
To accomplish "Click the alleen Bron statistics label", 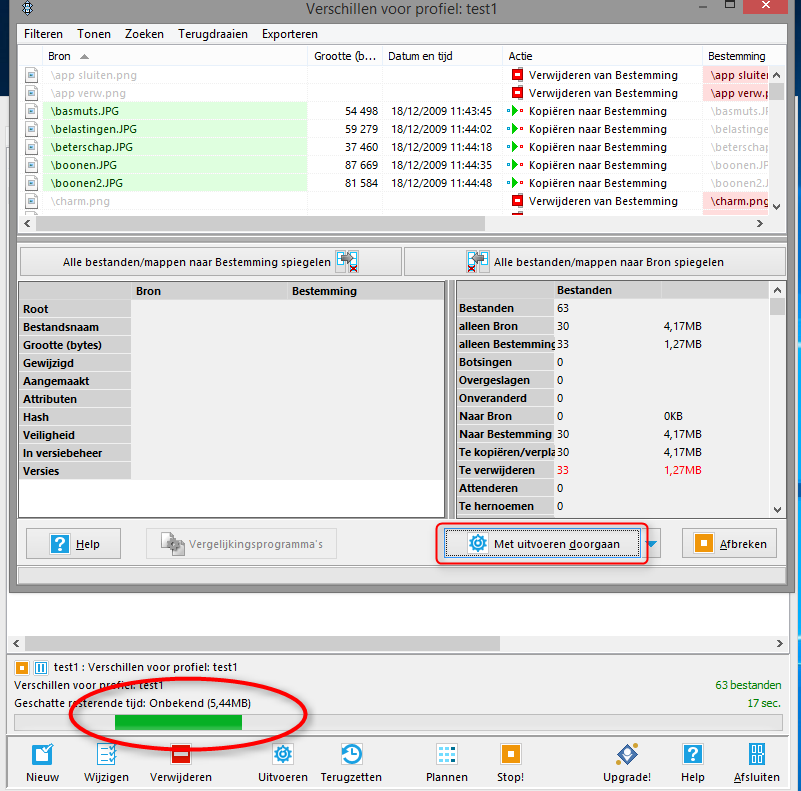I will tap(506, 326).
